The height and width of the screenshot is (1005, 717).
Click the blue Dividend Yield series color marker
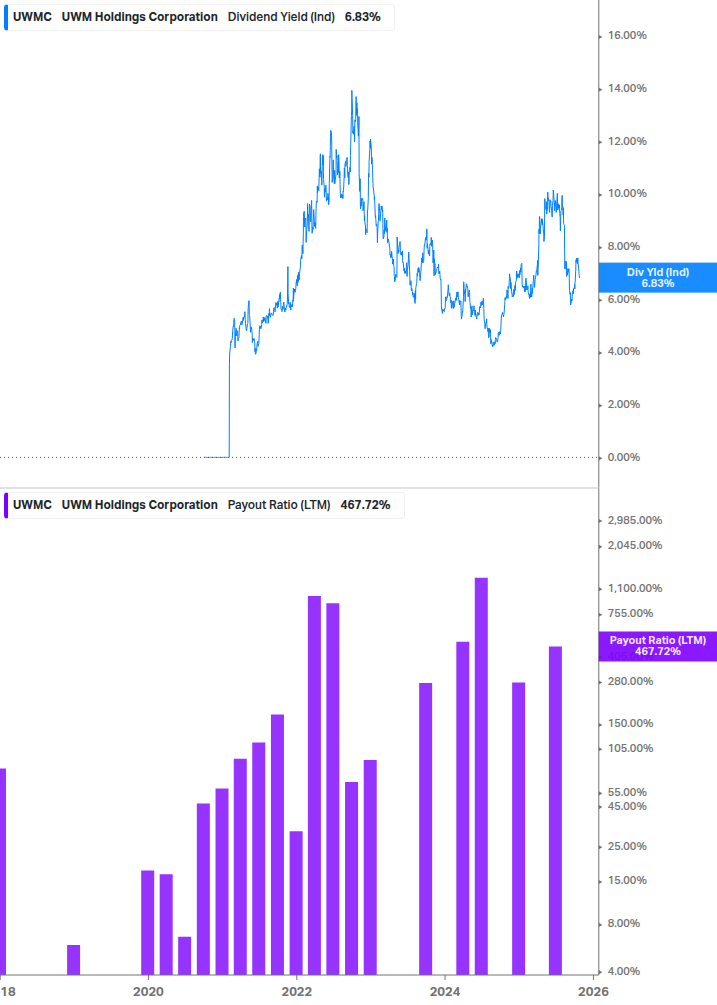click(x=5, y=17)
